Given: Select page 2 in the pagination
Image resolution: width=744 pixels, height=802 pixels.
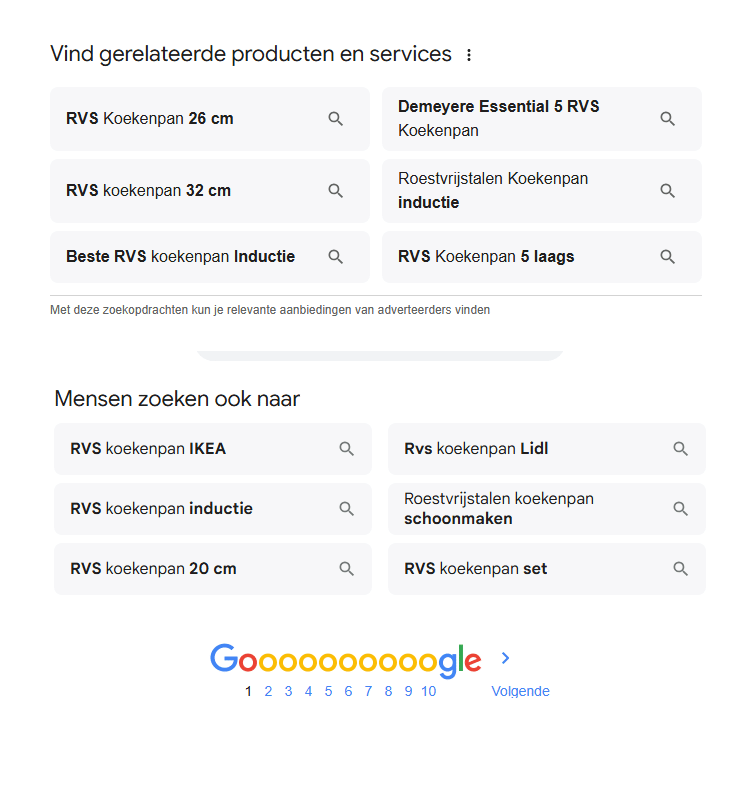Looking at the screenshot, I should click(x=268, y=690).
